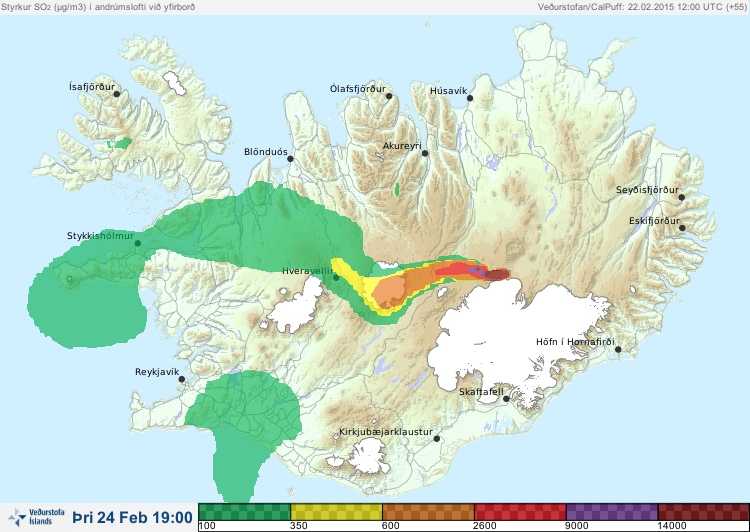Click the '2600' legend value label
The image size is (750, 532).
[485, 526]
